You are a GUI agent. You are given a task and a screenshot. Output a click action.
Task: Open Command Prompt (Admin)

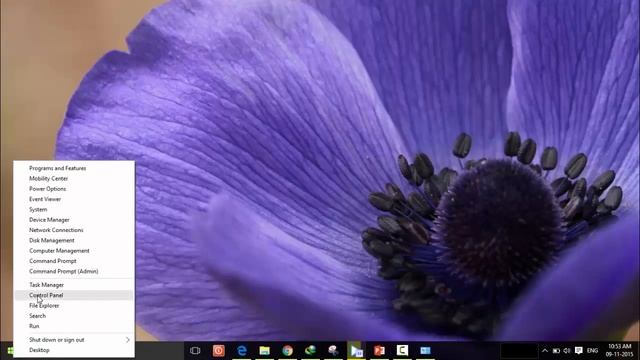(74, 271)
